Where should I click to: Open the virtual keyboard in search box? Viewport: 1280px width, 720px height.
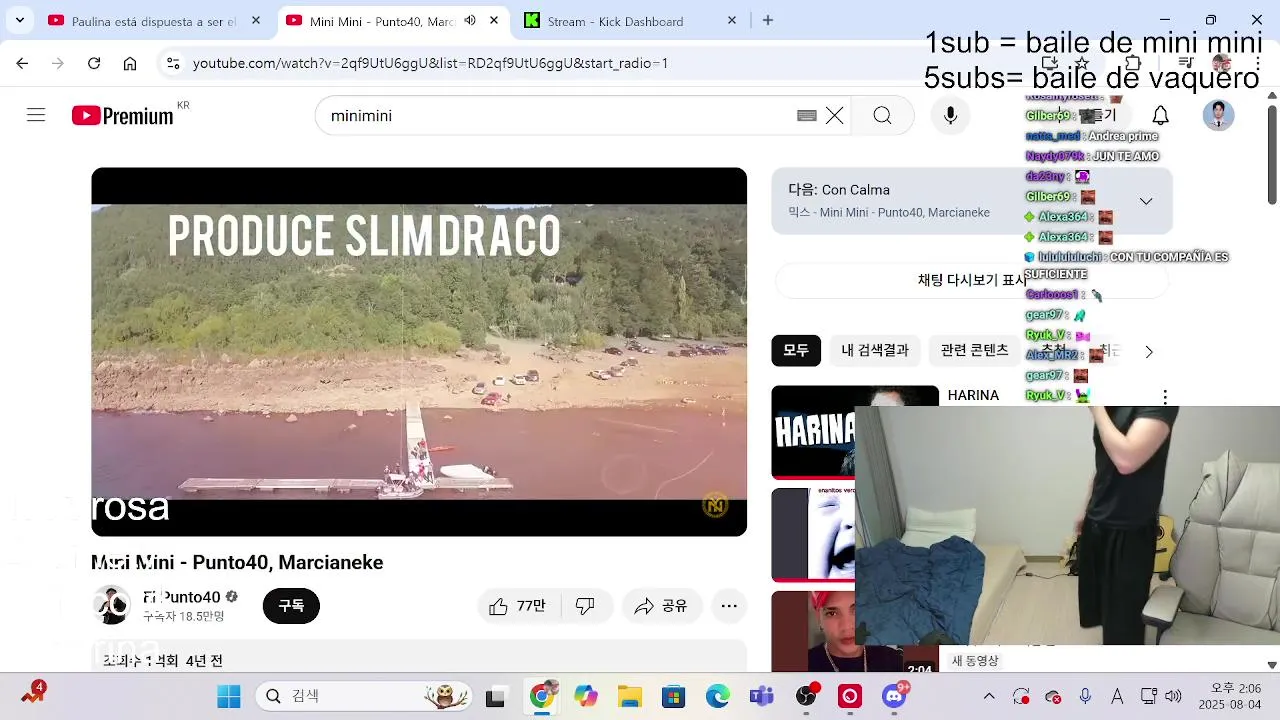807,116
